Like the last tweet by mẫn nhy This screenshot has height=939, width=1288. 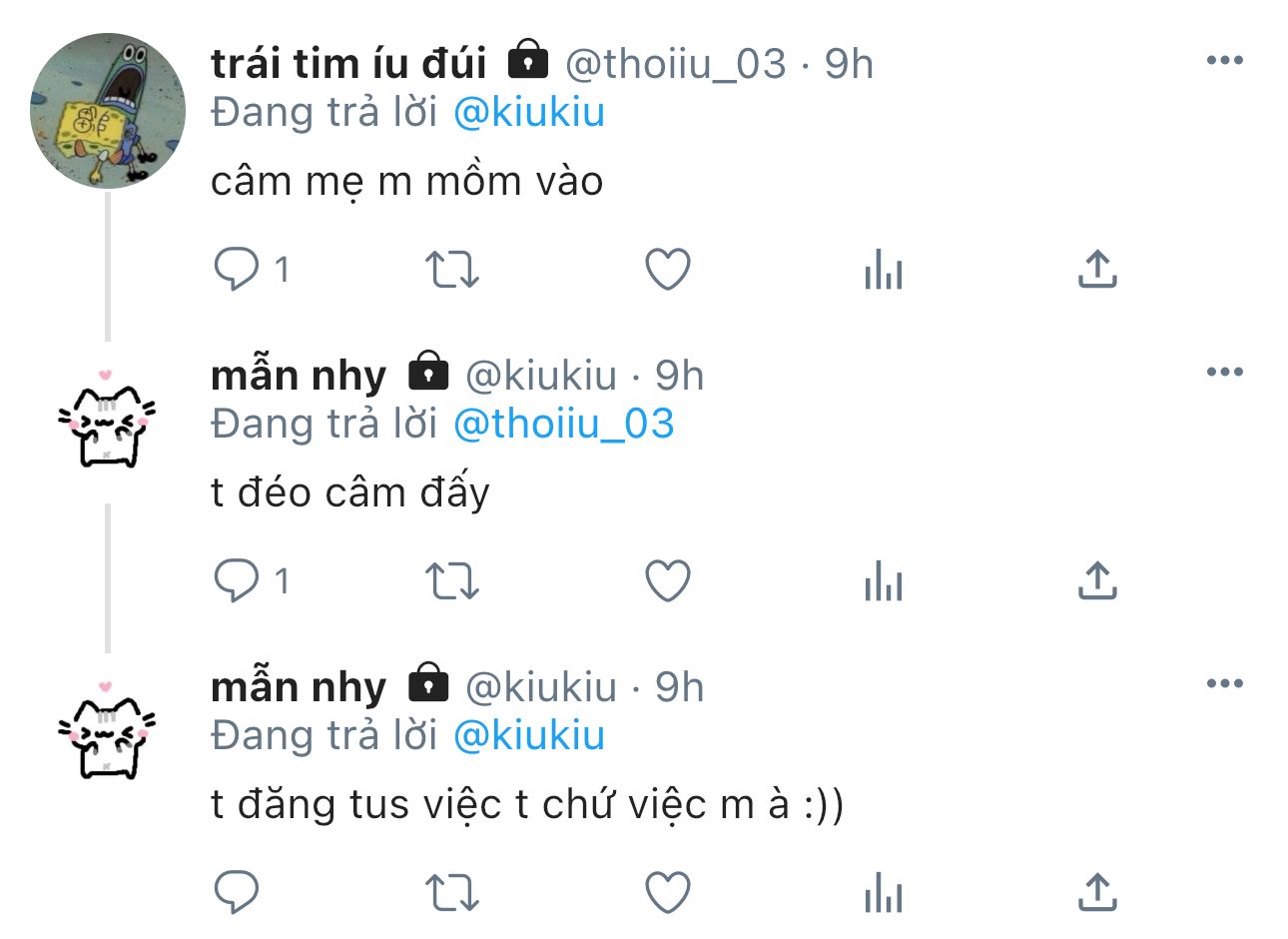pyautogui.click(x=668, y=892)
